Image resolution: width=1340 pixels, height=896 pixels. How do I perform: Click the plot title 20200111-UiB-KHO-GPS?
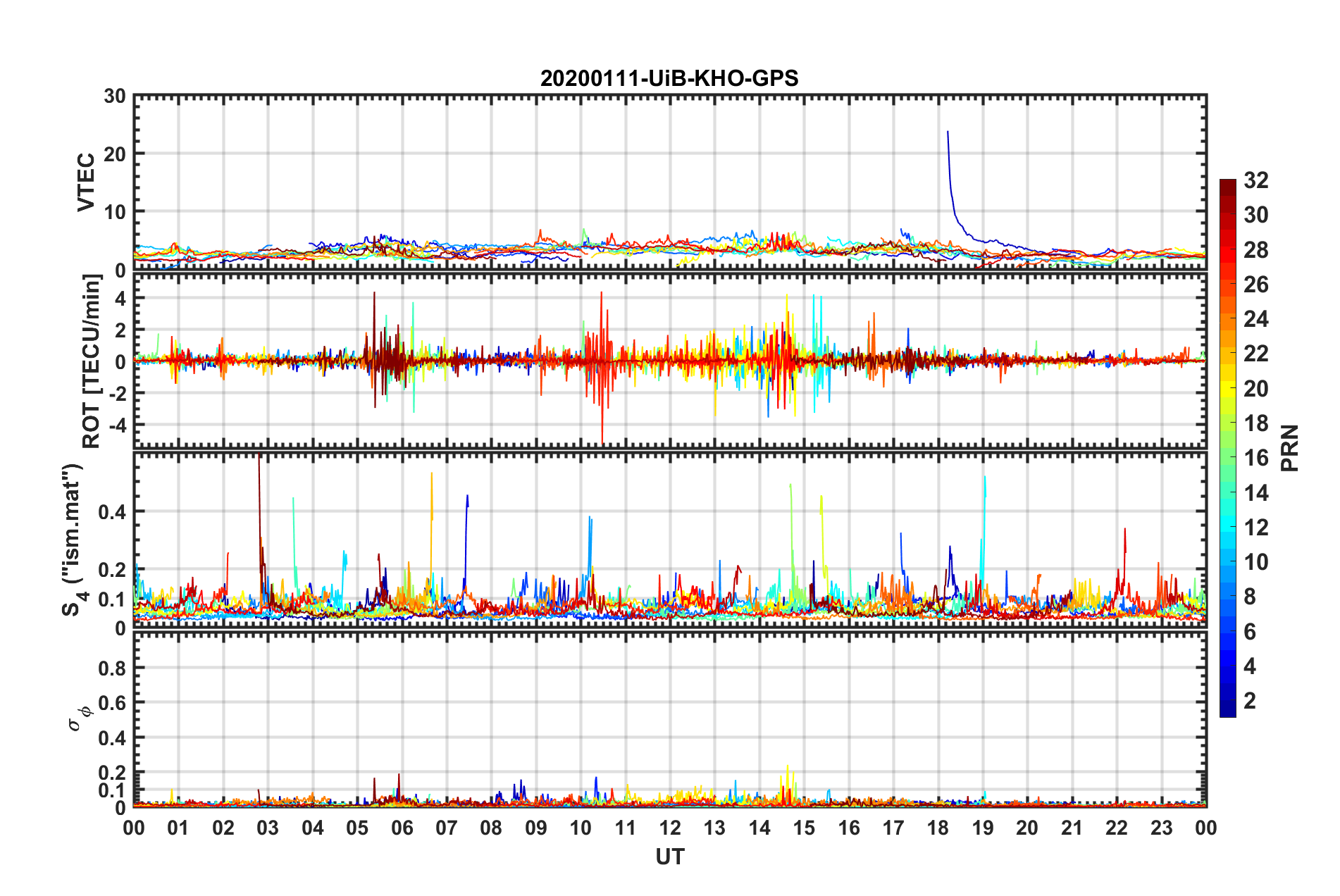point(669,78)
